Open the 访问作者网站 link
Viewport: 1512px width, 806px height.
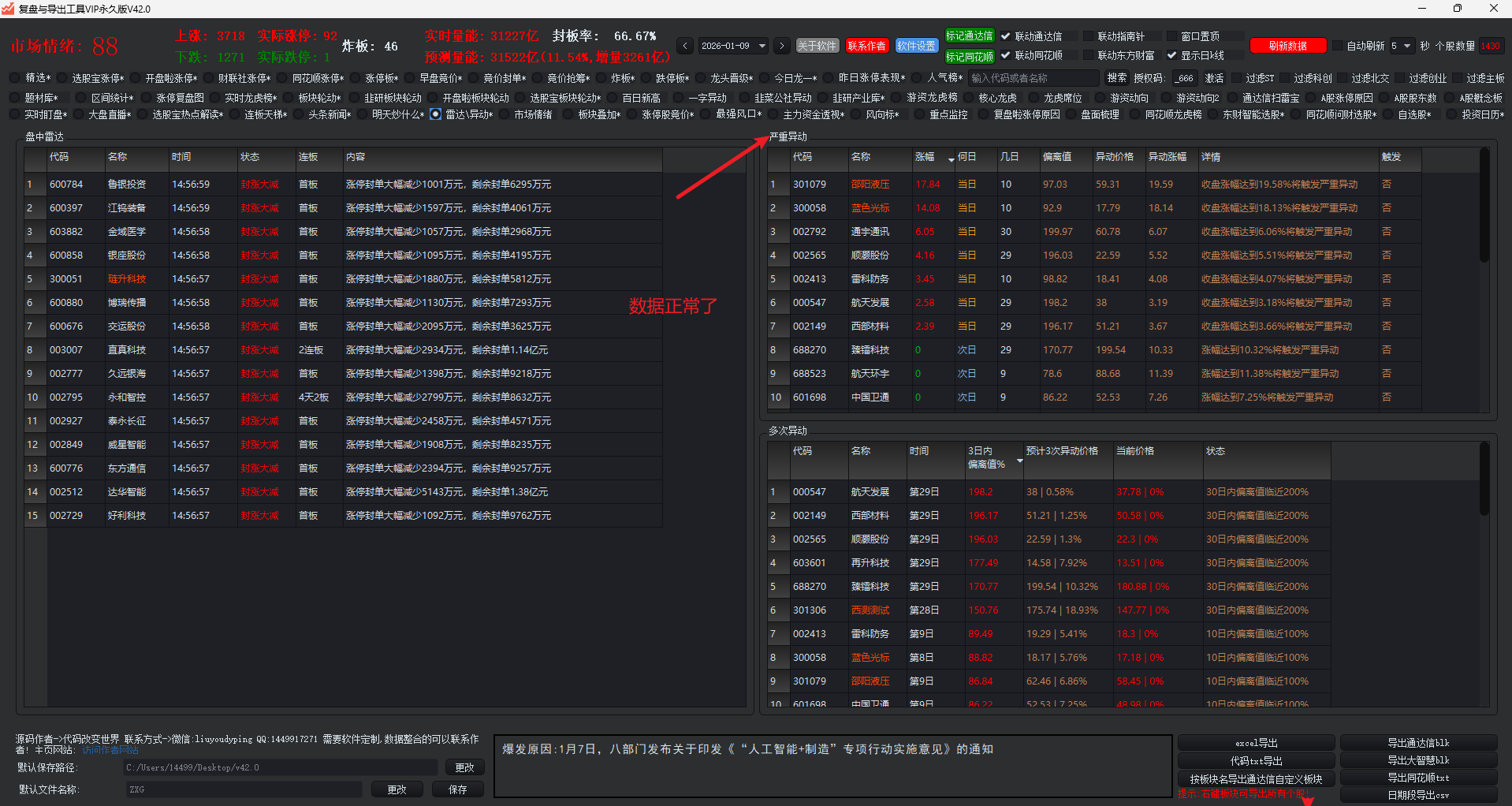(110, 750)
